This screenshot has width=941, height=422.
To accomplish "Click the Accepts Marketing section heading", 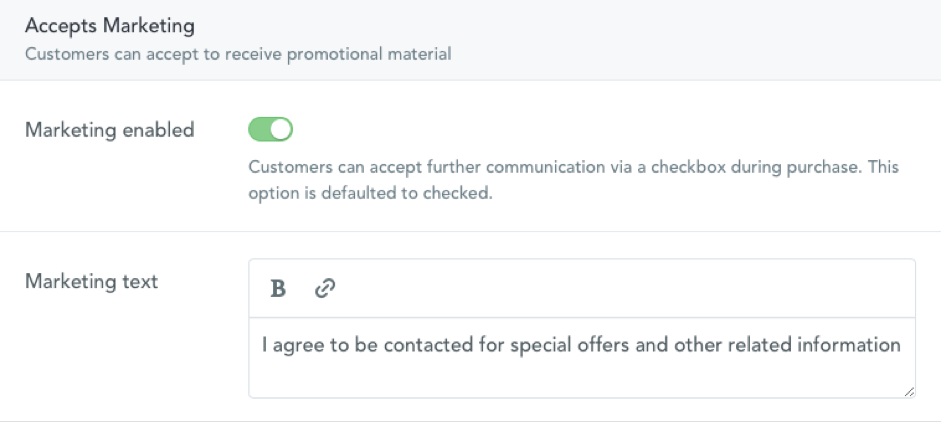I will point(110,26).
